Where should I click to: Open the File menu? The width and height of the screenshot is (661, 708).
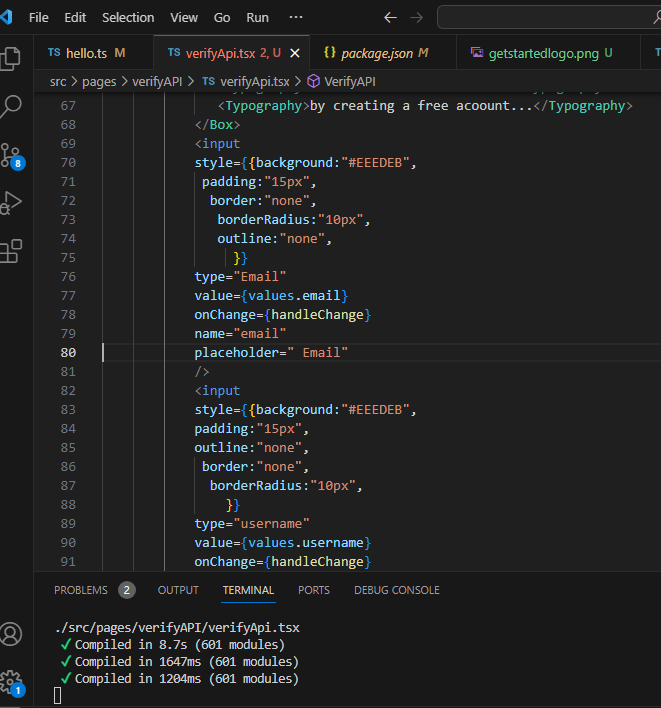click(38, 18)
